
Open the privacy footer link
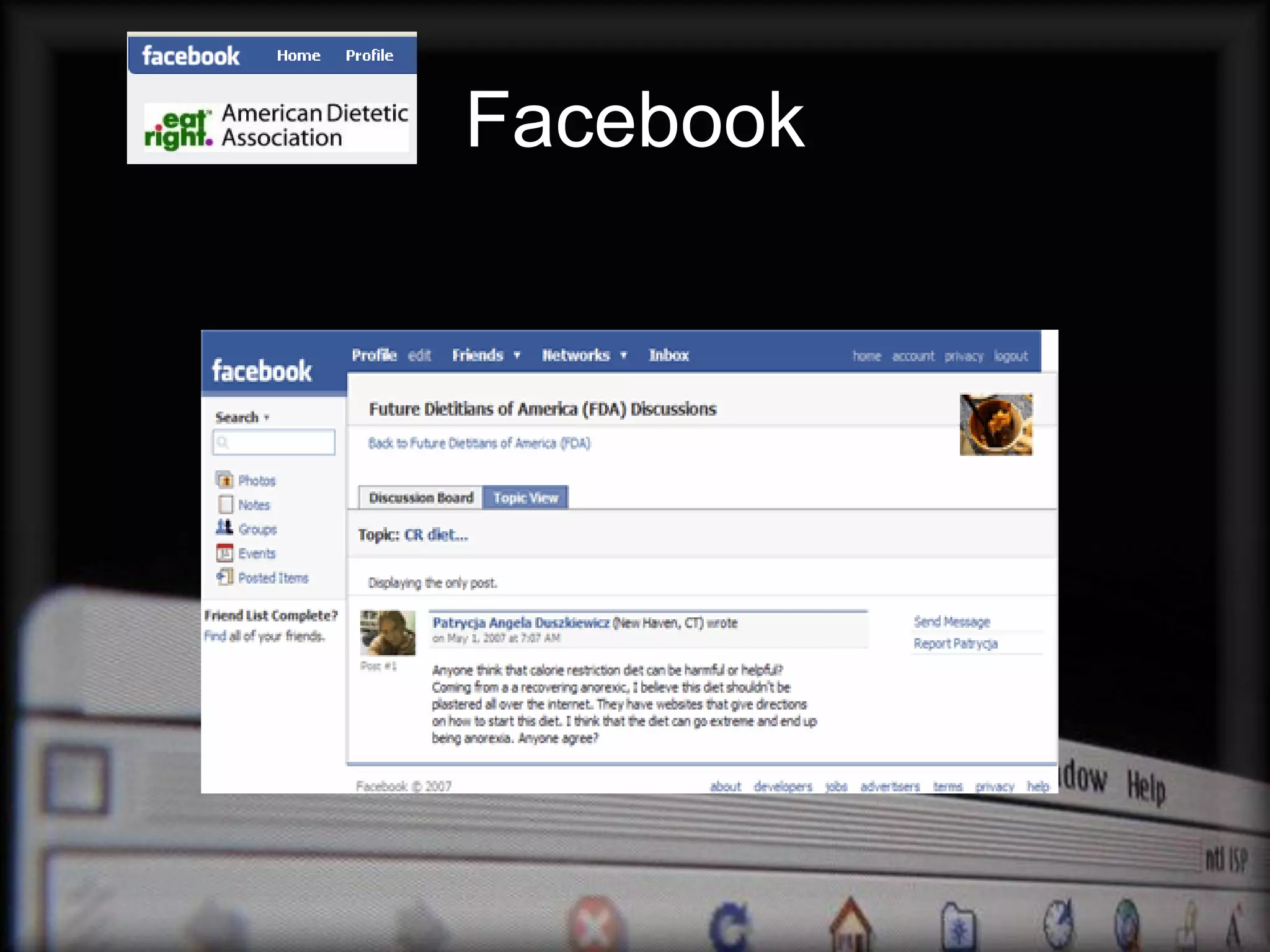994,787
